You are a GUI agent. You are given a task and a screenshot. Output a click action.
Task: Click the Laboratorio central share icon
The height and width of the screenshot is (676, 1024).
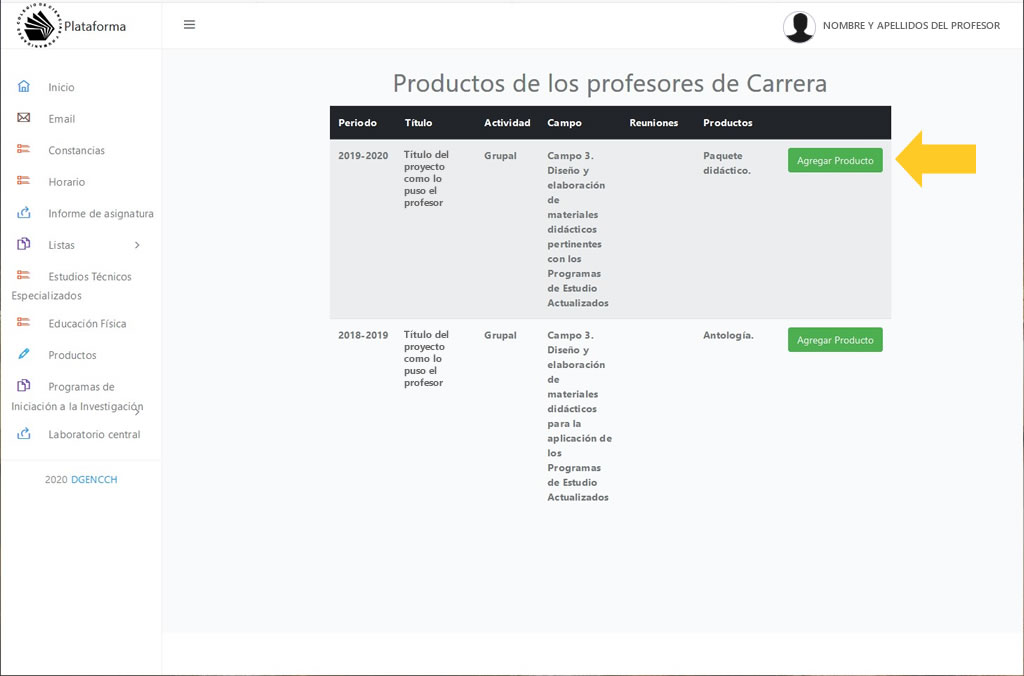[24, 433]
